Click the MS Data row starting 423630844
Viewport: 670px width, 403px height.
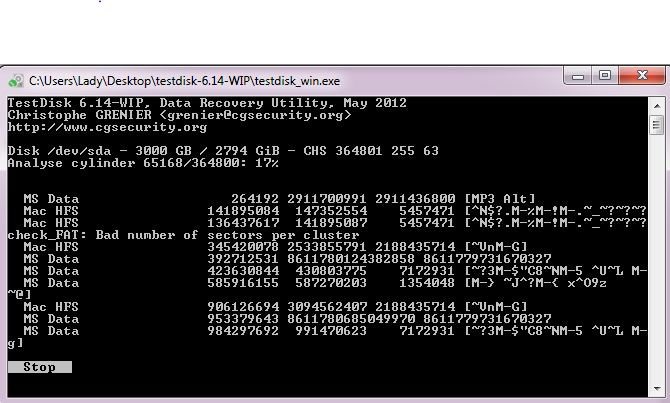point(335,271)
